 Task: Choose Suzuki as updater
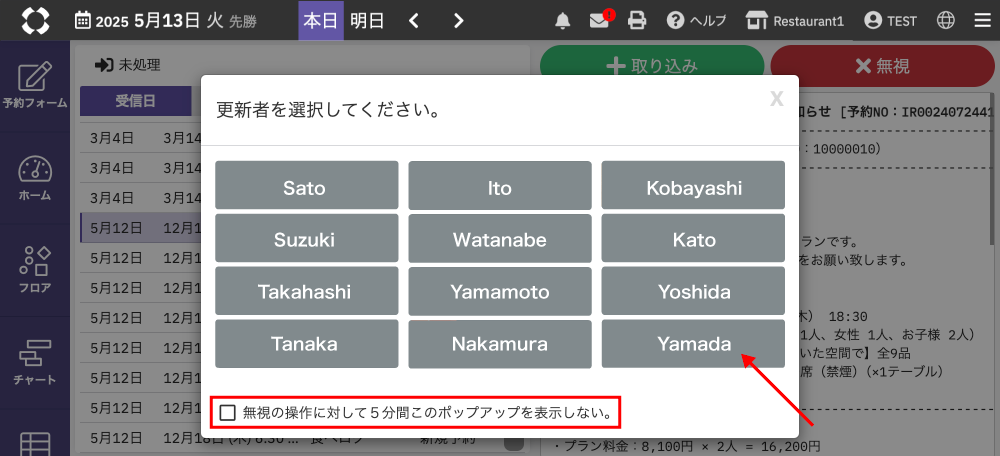(x=307, y=238)
